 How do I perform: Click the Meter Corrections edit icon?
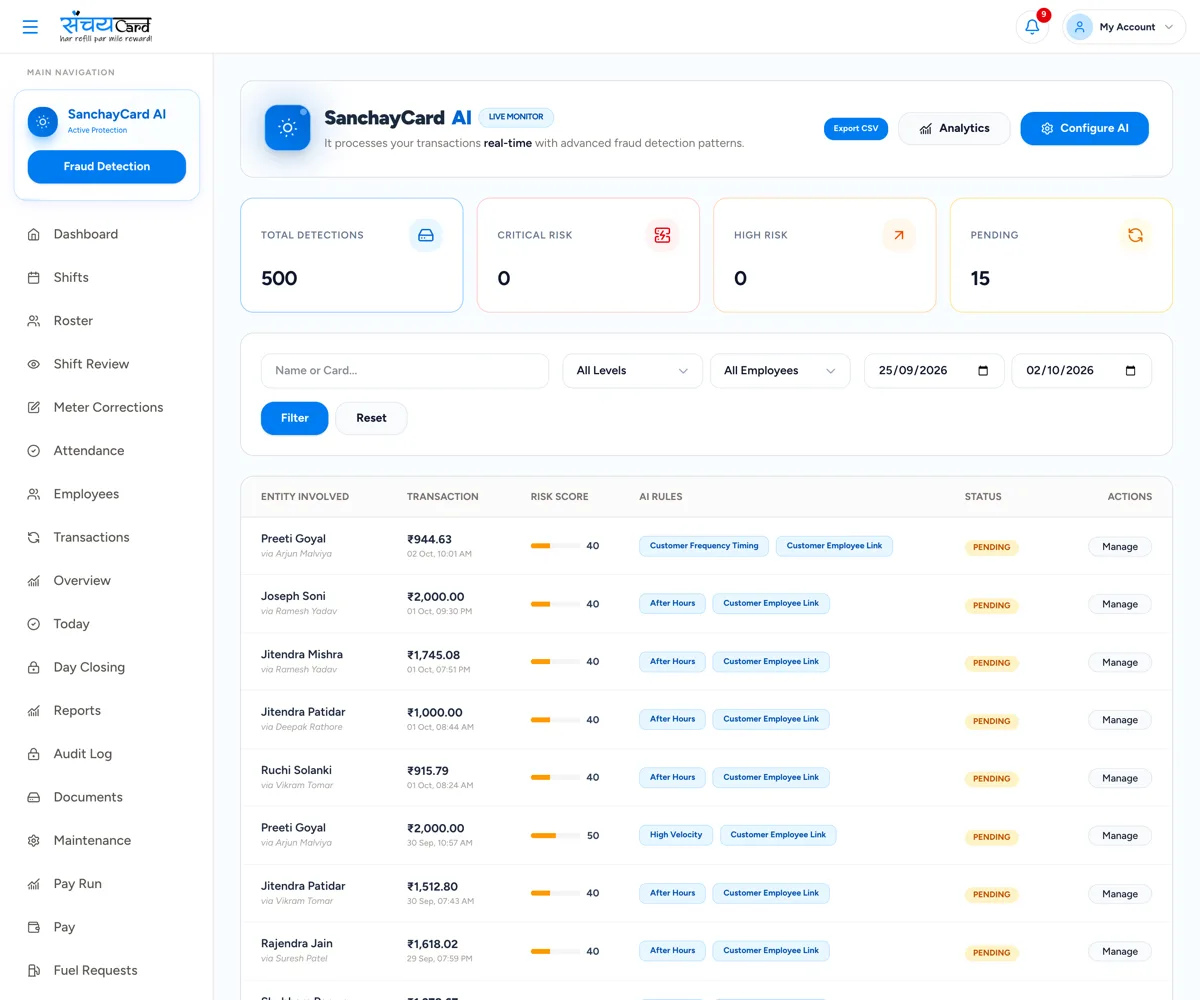[33, 408]
